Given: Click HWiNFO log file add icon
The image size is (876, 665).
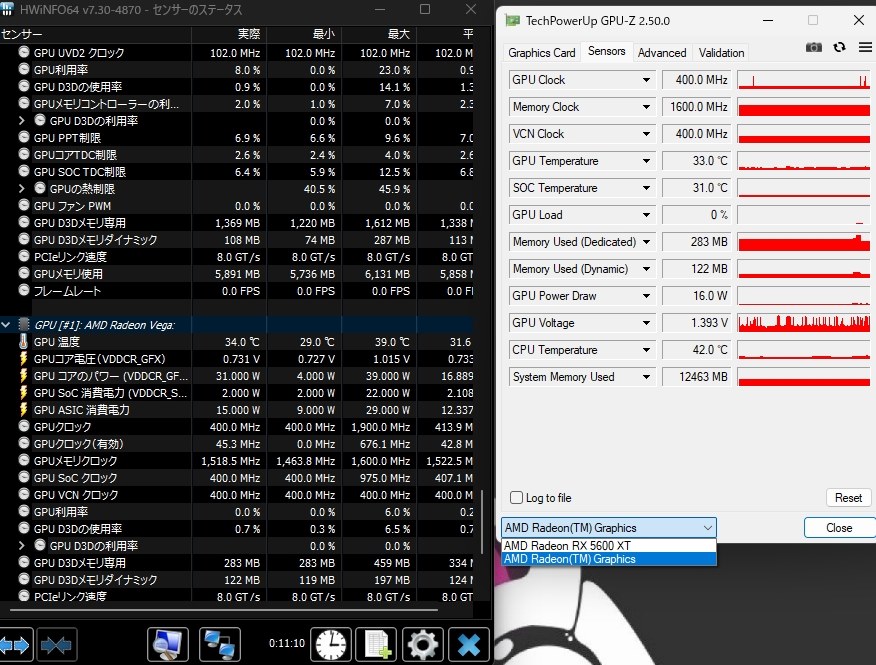Looking at the screenshot, I should click(377, 645).
